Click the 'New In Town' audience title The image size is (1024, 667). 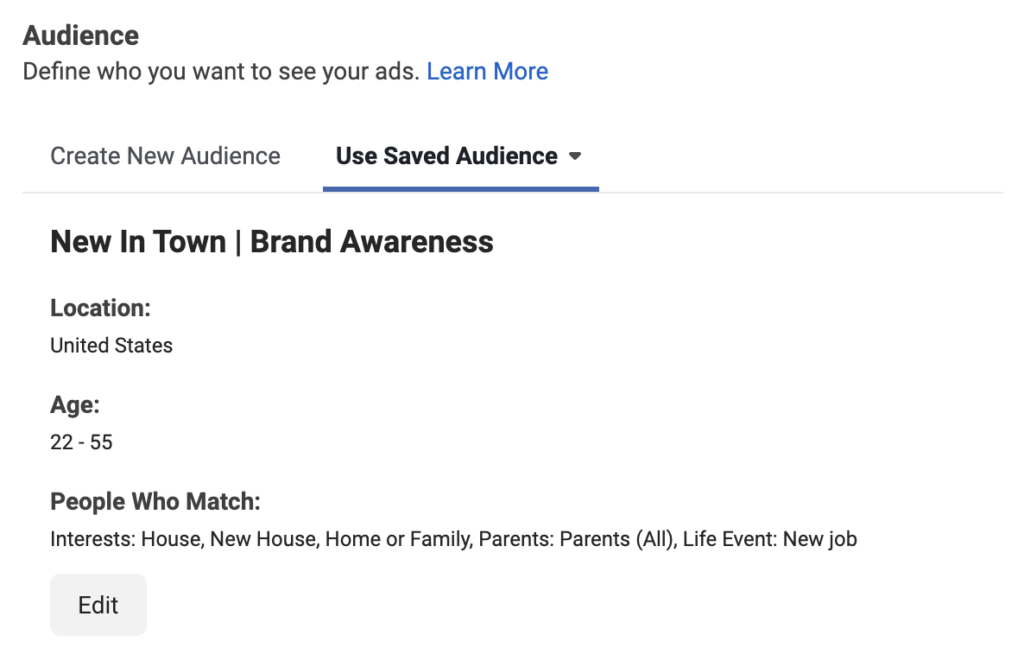pyautogui.click(x=138, y=242)
